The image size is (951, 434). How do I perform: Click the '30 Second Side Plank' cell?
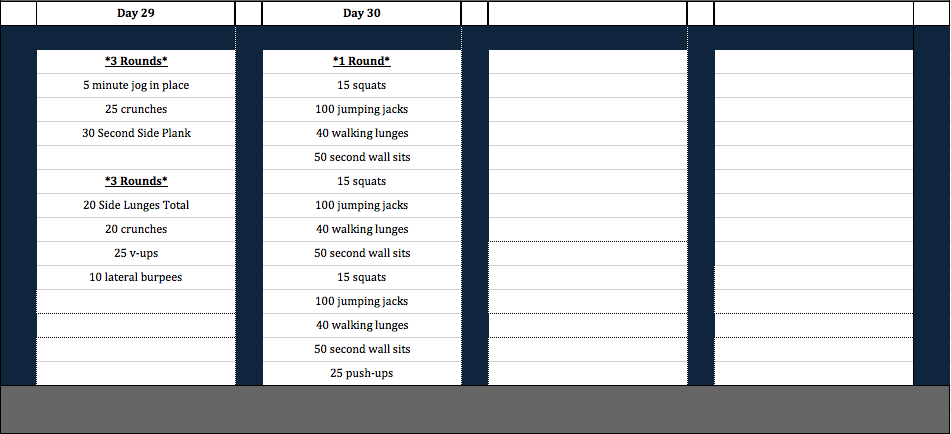point(136,133)
